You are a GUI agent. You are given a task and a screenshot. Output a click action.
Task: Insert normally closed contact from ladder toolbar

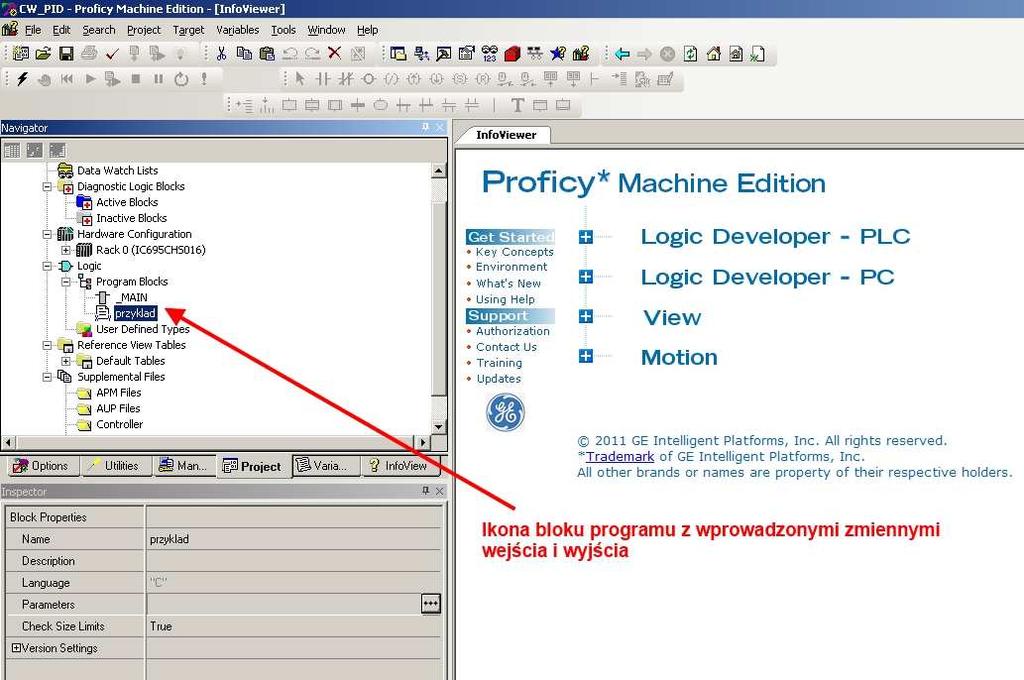pyautogui.click(x=345, y=79)
